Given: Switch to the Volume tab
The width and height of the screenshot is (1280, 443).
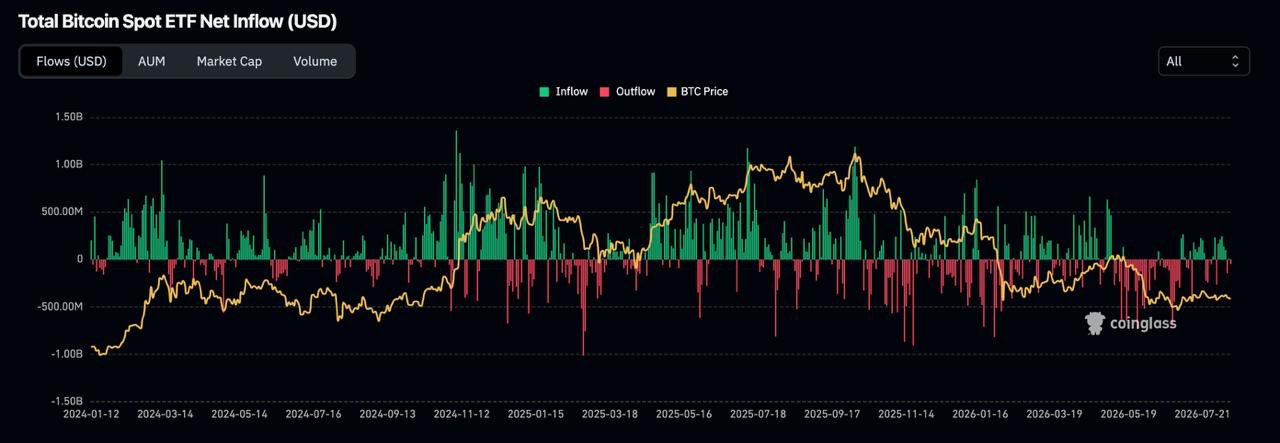Looking at the screenshot, I should point(315,61).
